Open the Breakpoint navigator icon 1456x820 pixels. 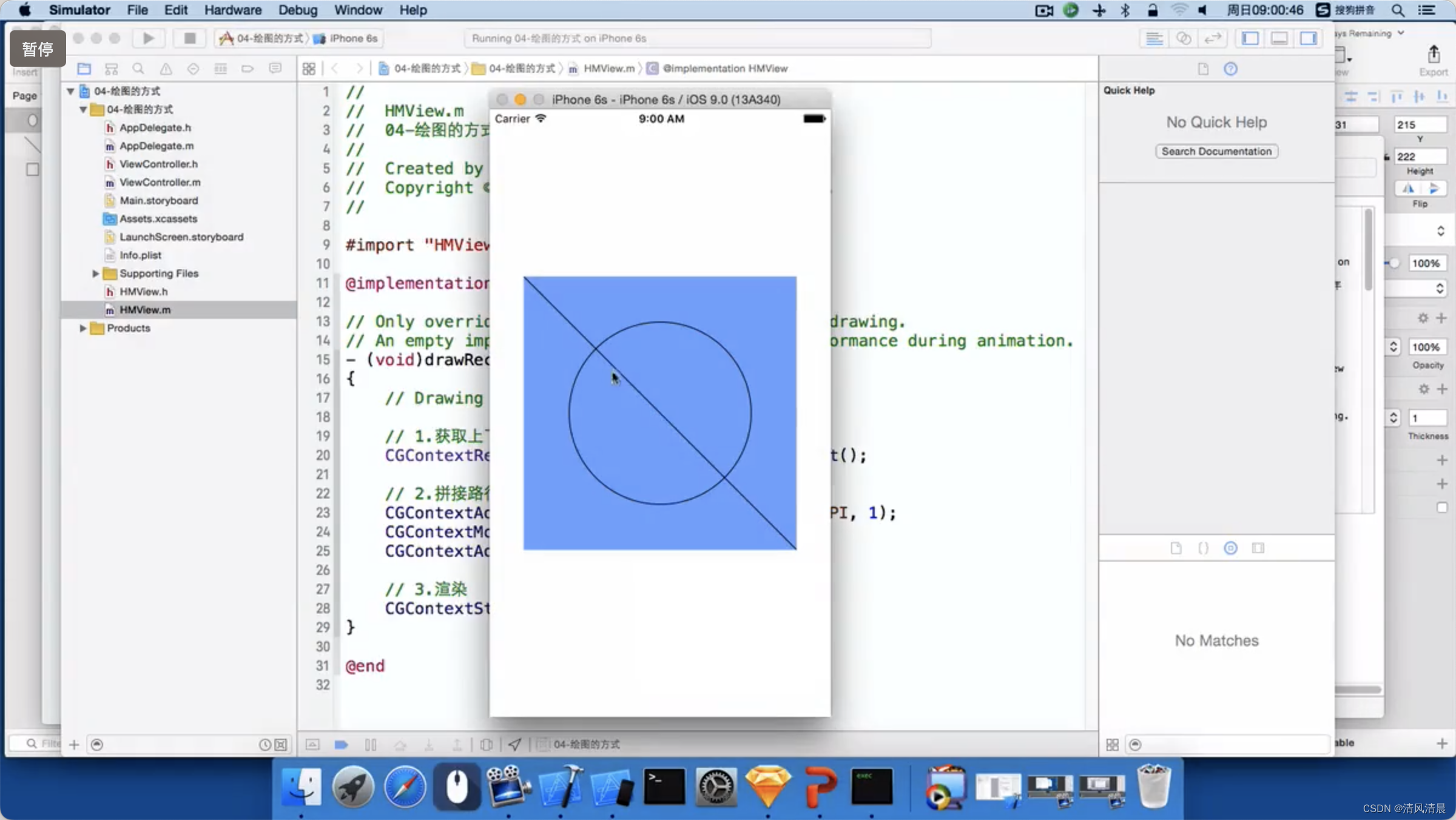pyautogui.click(x=248, y=69)
